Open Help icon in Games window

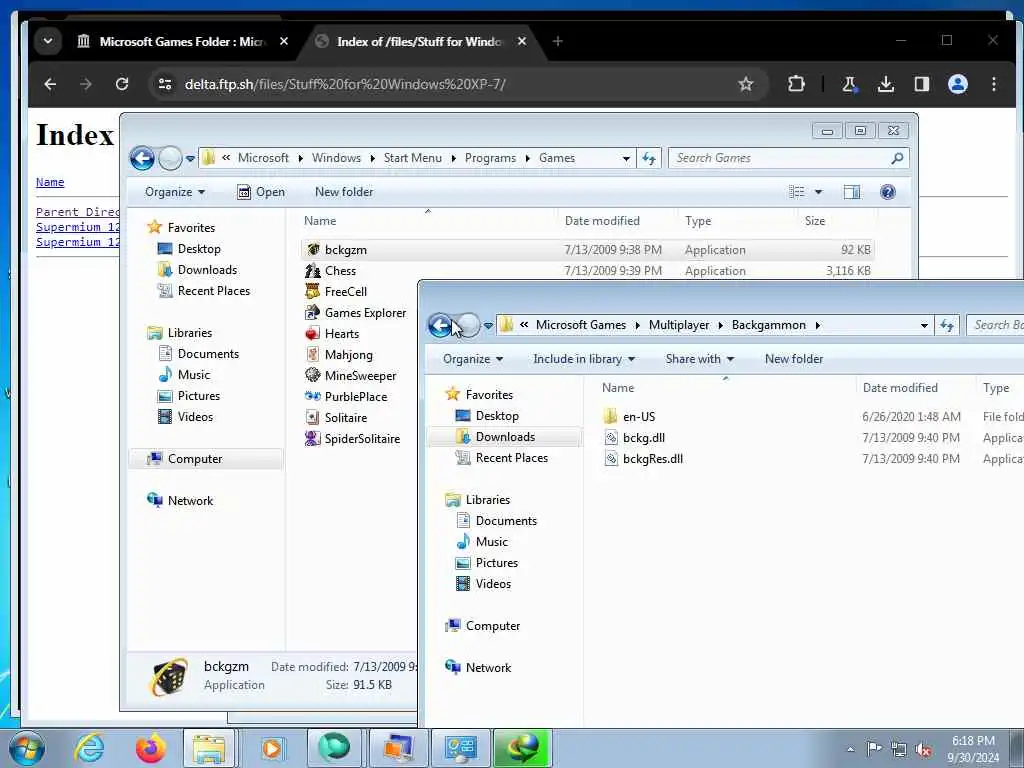click(888, 192)
